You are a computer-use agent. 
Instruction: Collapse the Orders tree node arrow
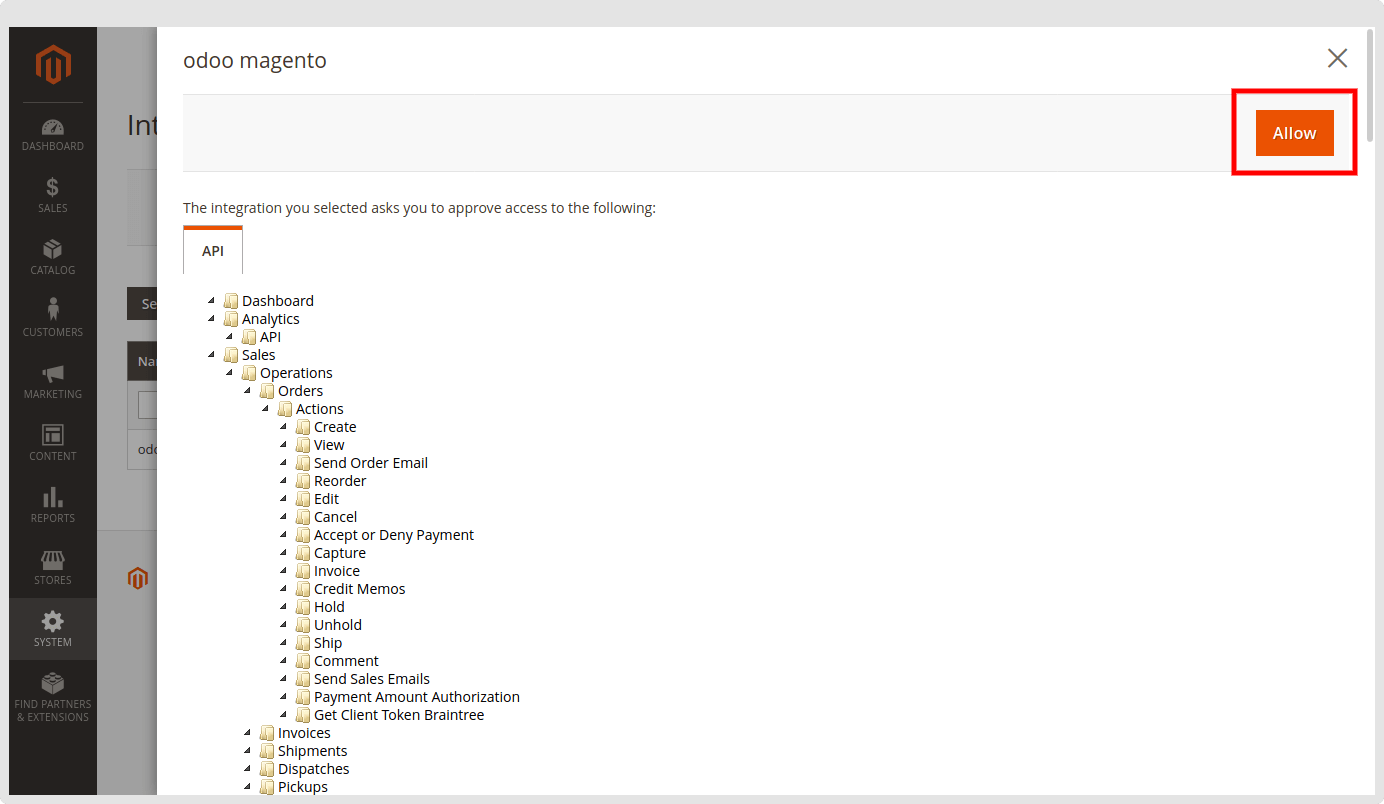pos(248,391)
